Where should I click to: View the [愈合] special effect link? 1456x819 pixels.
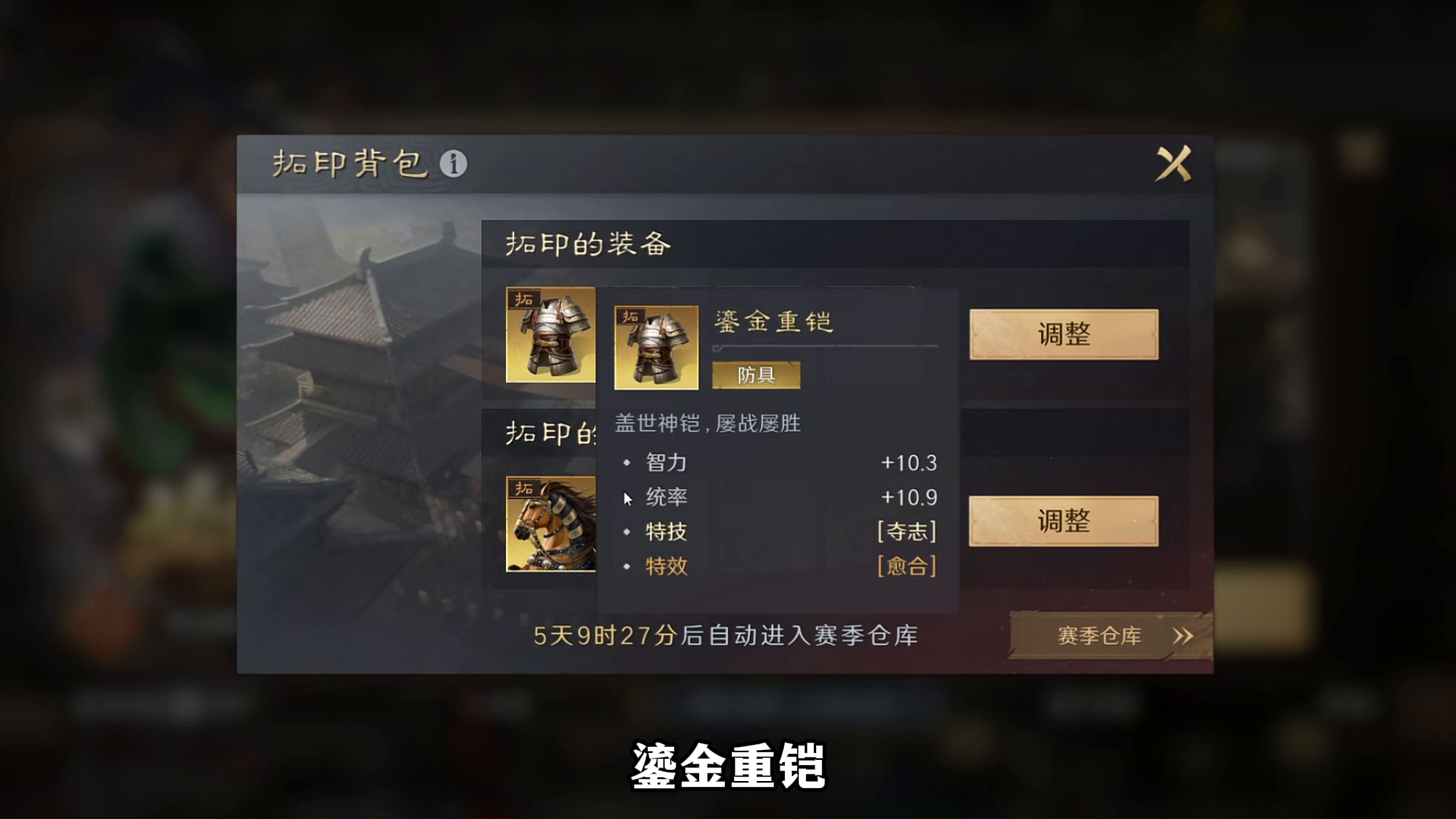(907, 566)
